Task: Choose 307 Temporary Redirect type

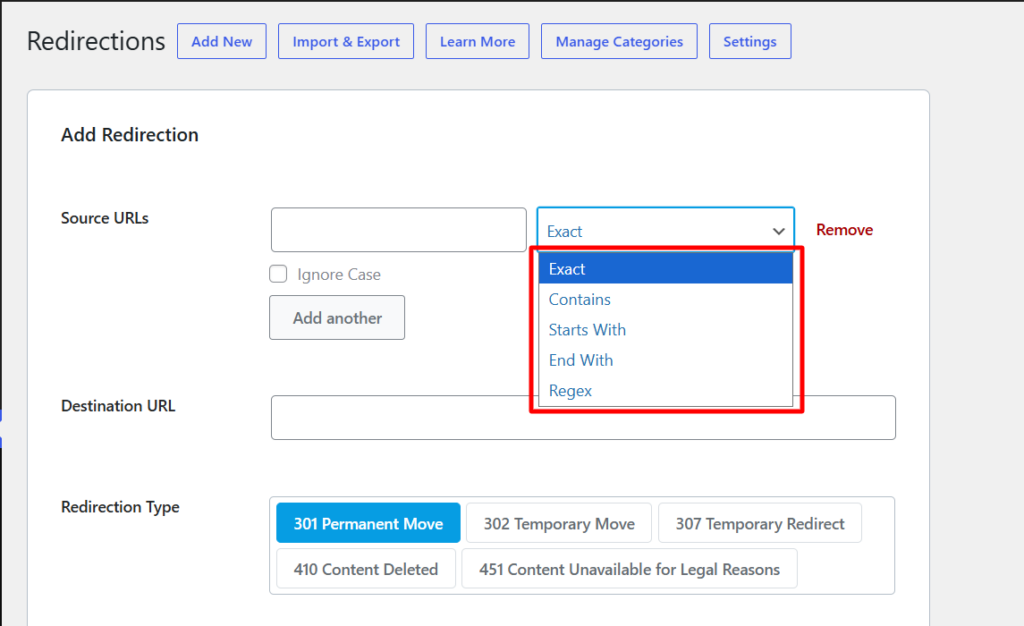Action: [x=760, y=523]
